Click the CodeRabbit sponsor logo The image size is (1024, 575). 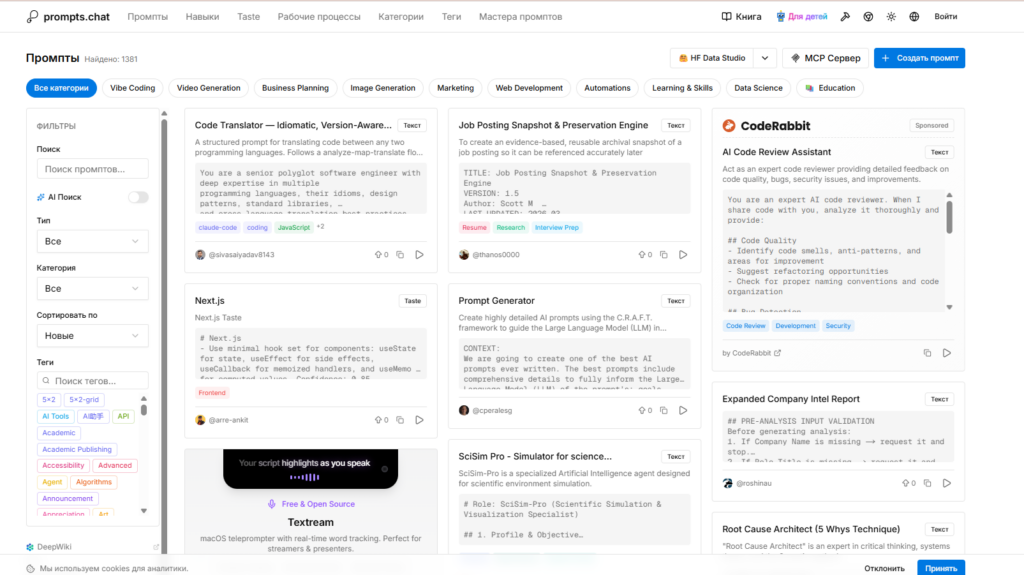pyautogui.click(x=766, y=125)
